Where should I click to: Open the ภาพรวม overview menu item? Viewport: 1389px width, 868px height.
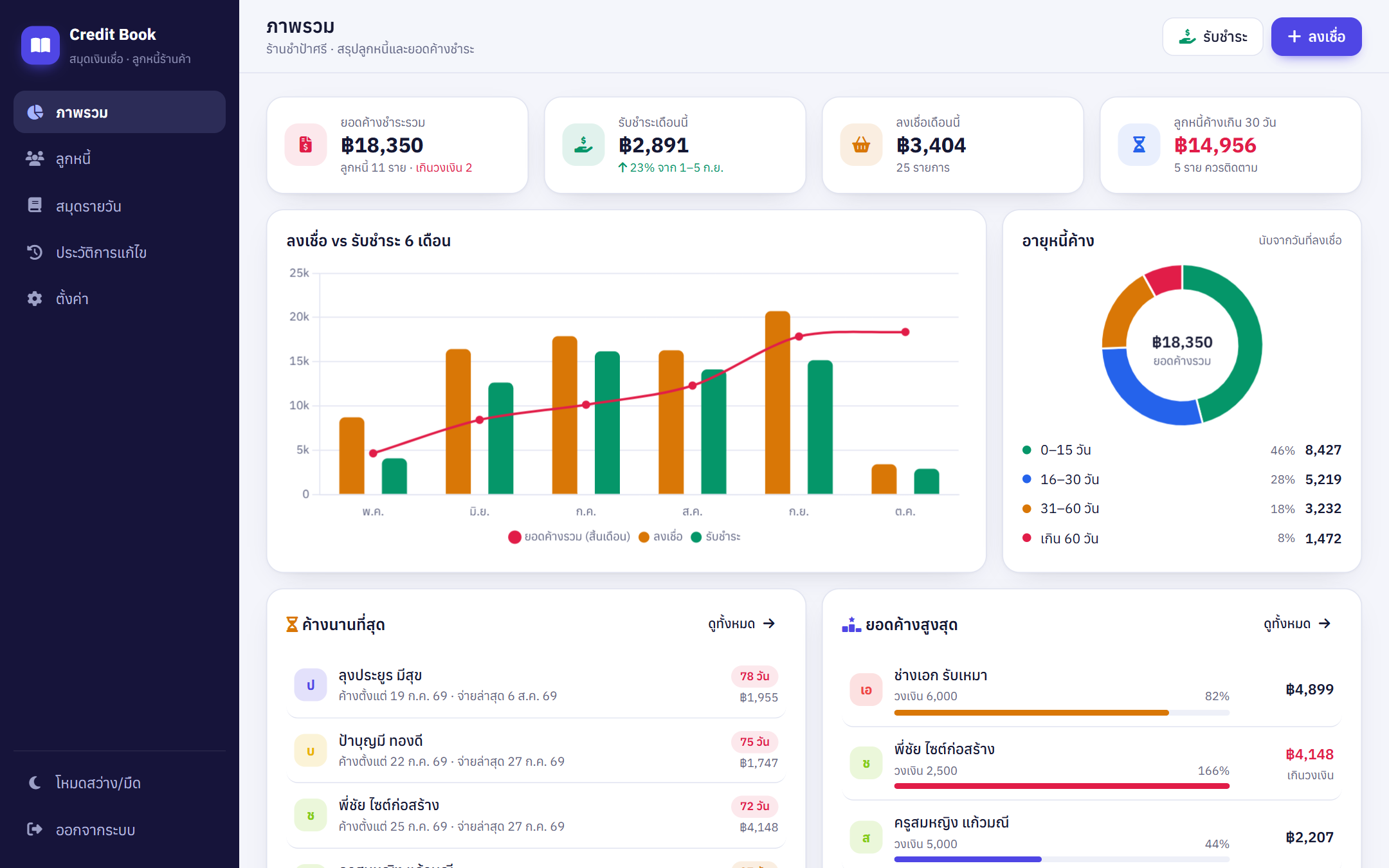tap(120, 113)
